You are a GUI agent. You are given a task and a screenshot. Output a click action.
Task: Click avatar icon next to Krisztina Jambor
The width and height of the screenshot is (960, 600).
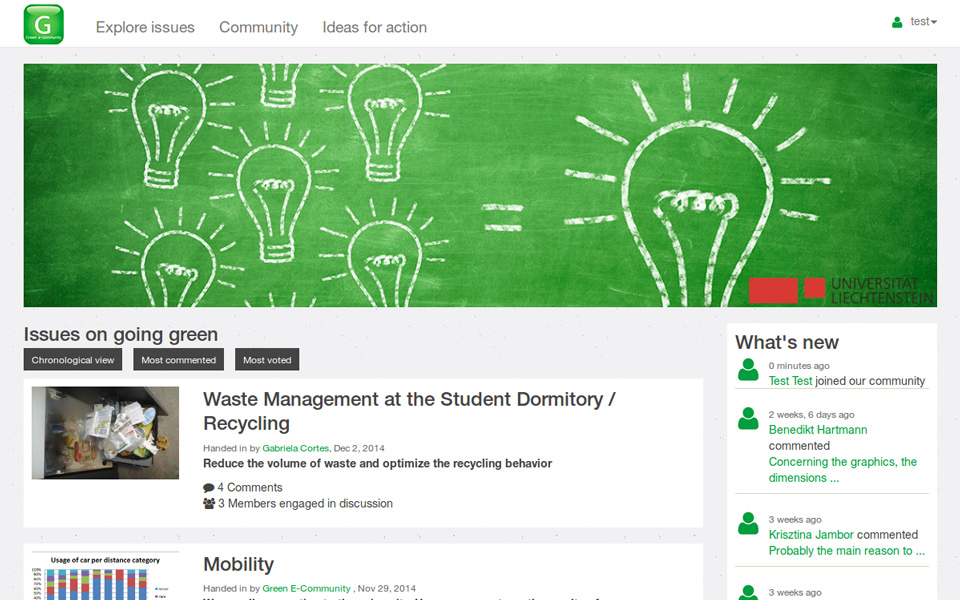tap(748, 523)
